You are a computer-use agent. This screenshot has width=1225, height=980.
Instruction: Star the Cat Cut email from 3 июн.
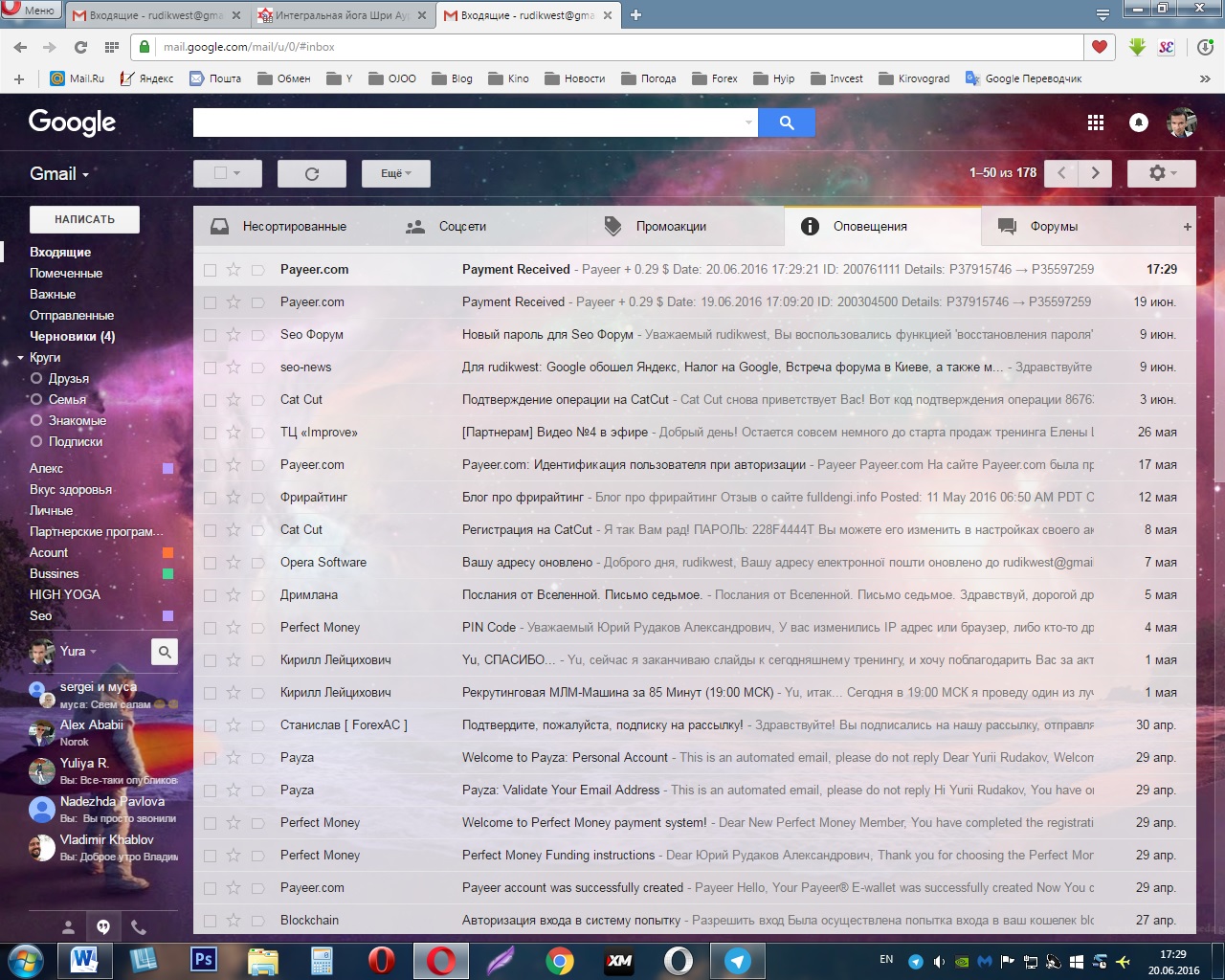click(x=234, y=399)
